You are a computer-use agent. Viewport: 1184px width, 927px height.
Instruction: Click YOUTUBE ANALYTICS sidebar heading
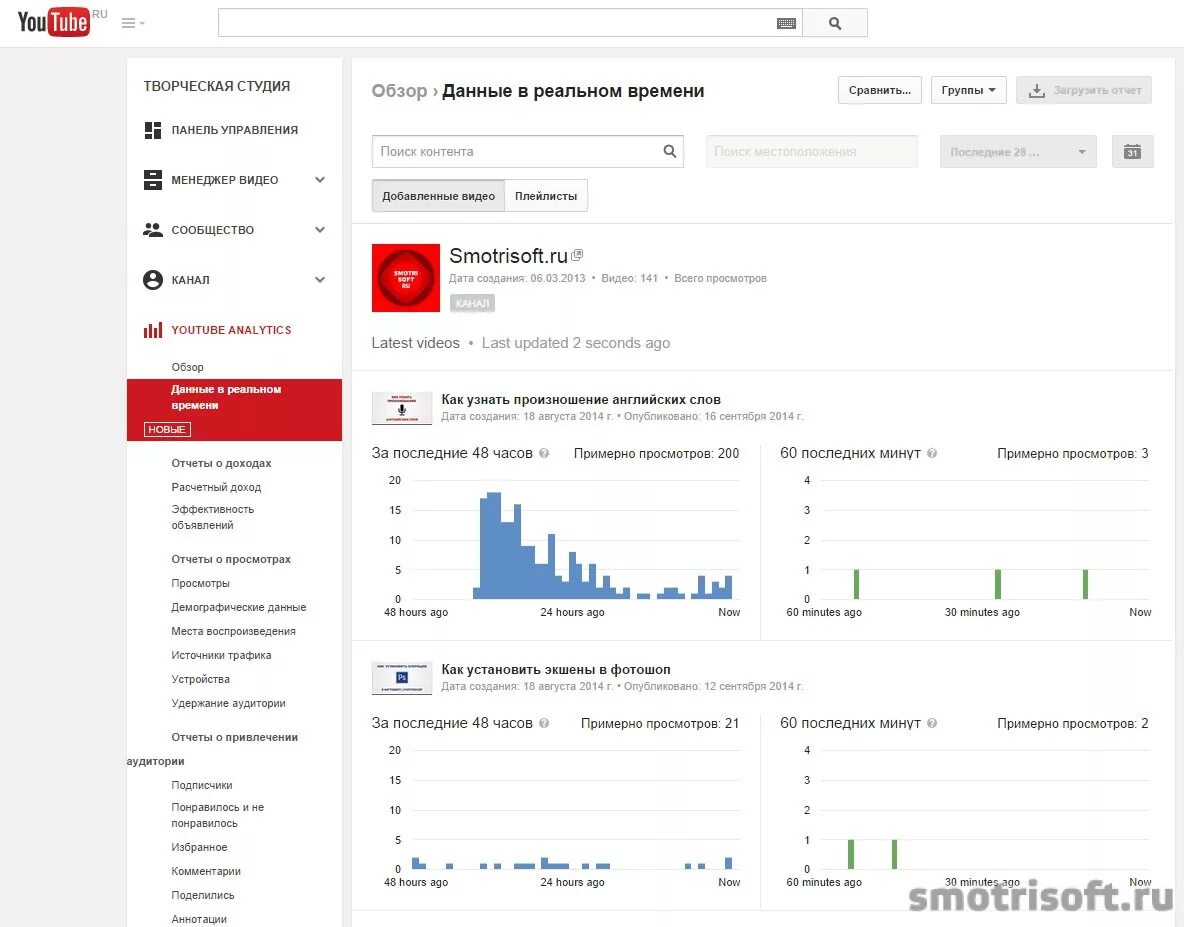coord(231,330)
